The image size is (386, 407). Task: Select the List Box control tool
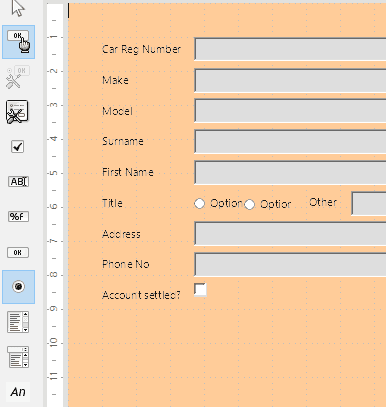pos(18,322)
